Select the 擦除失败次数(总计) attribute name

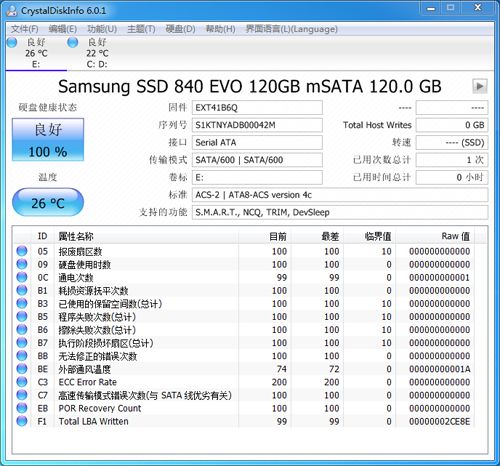97,330
